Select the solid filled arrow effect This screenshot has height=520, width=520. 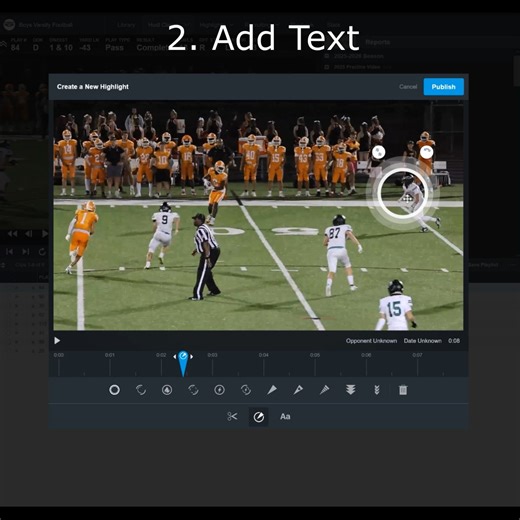point(272,390)
